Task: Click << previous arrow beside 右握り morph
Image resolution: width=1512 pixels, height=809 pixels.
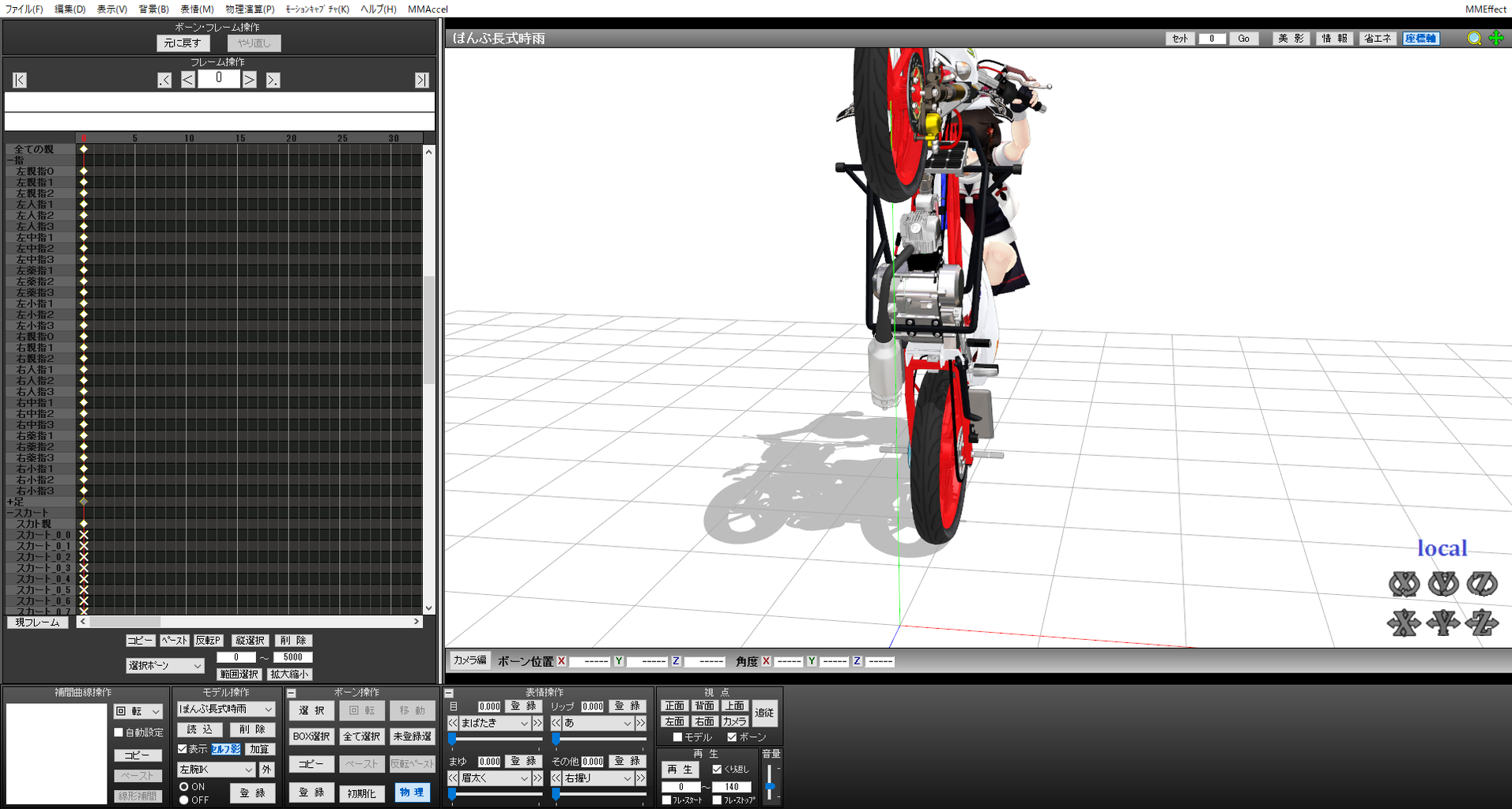Action: [556, 778]
